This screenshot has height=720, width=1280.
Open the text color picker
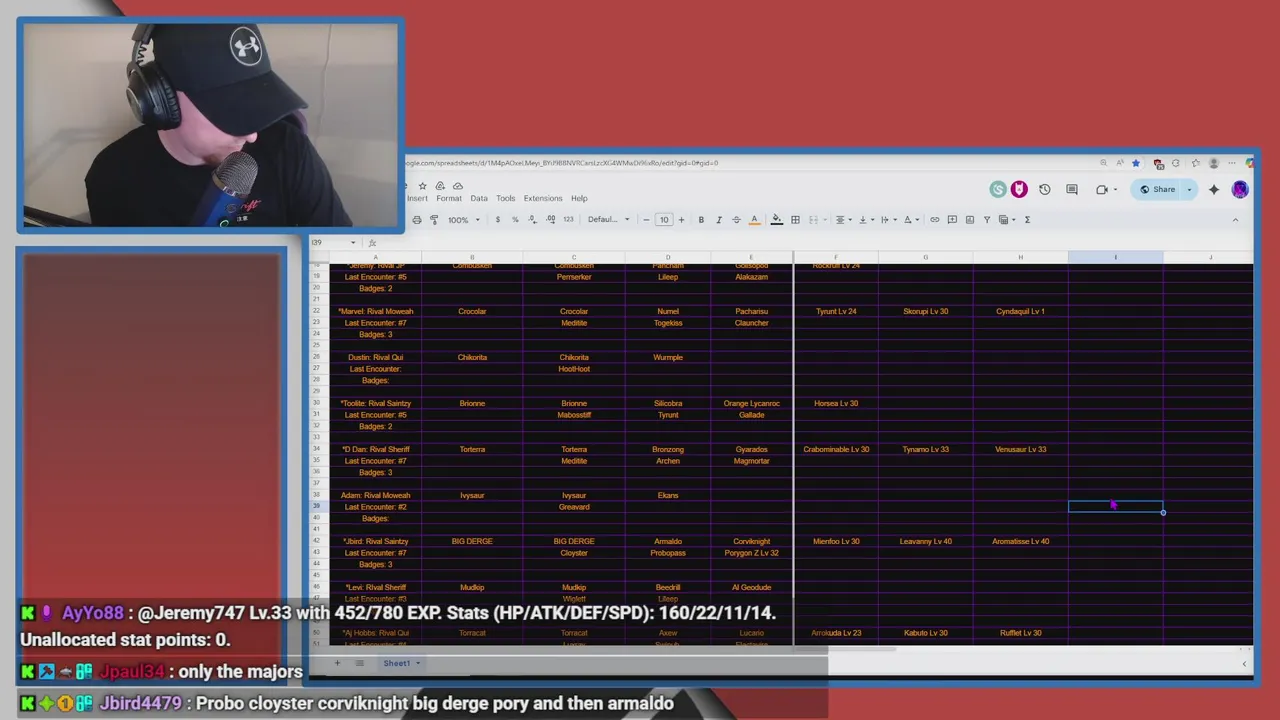[755, 220]
